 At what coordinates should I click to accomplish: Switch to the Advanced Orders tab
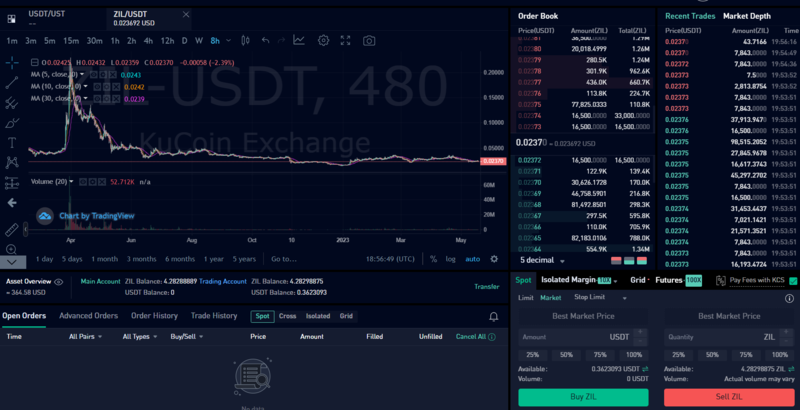point(88,316)
